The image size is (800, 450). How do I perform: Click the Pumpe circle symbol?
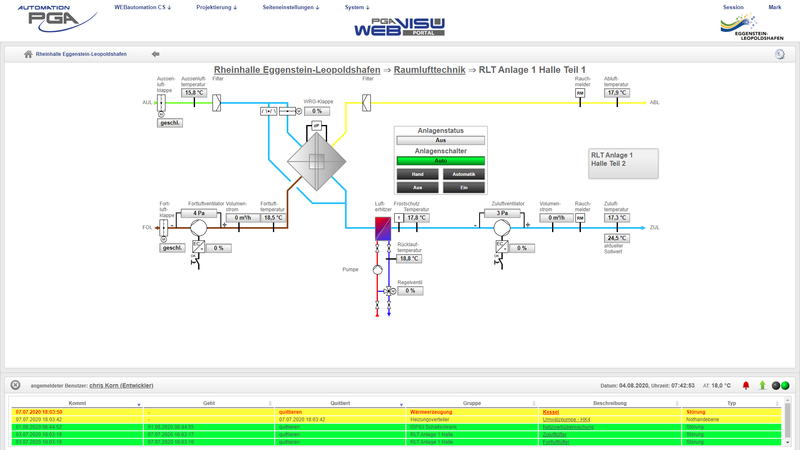click(x=378, y=270)
